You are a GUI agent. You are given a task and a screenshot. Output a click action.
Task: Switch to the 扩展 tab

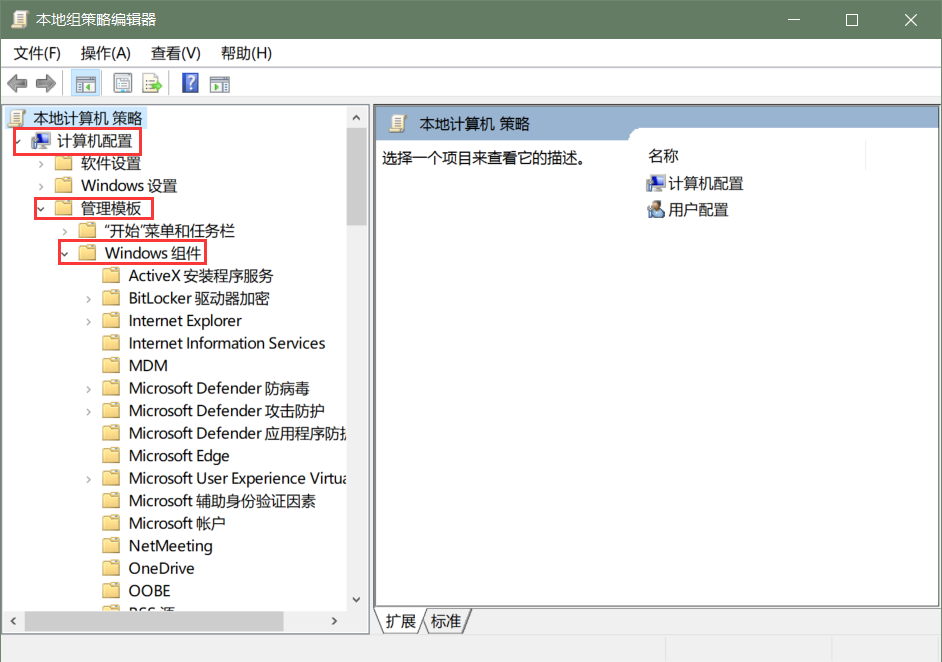coord(400,621)
